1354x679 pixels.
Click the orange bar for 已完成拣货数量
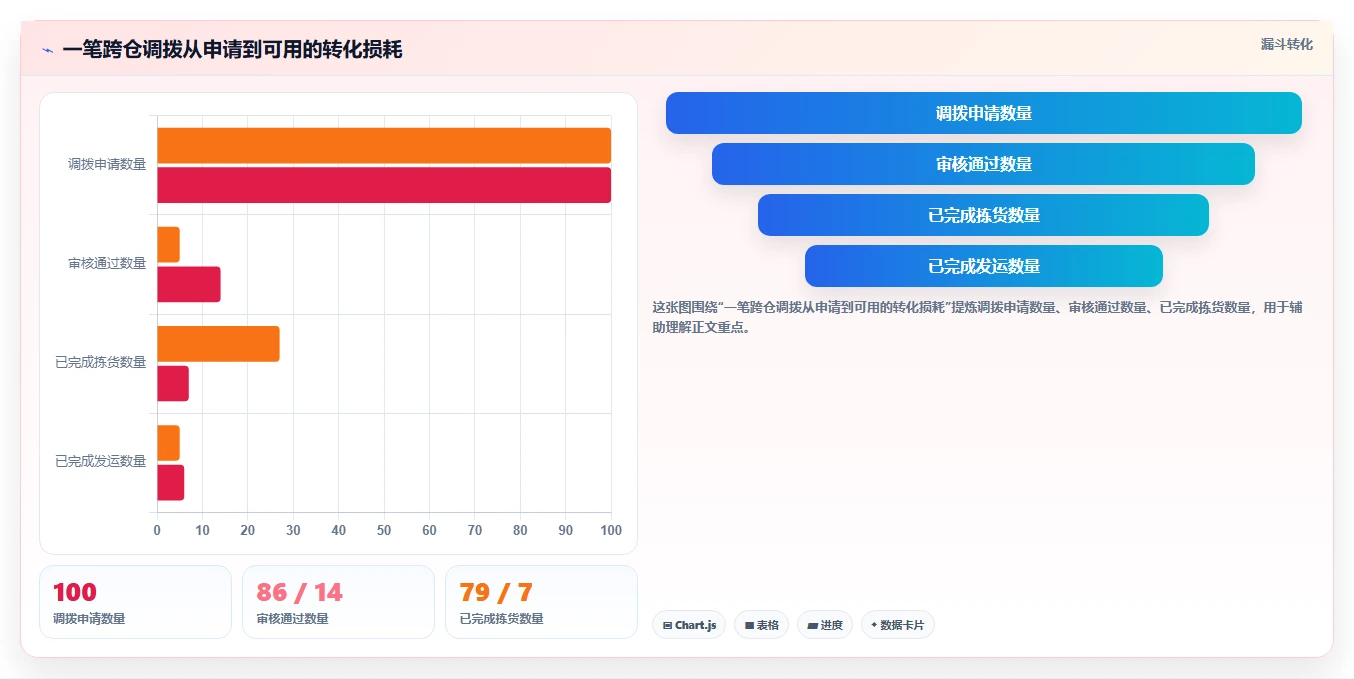tap(218, 344)
